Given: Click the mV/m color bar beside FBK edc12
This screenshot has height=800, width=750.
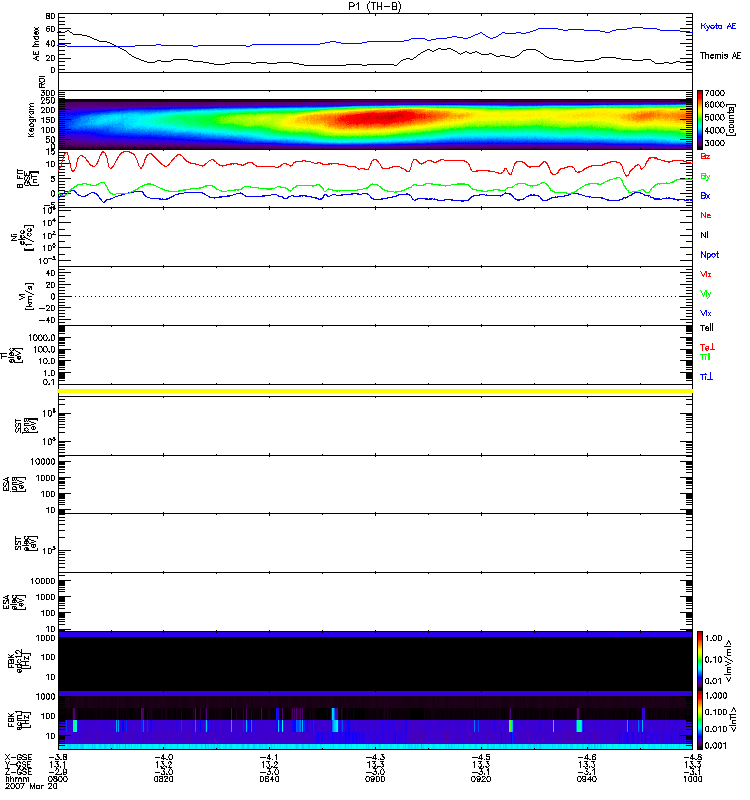Looking at the screenshot, I should pyautogui.click(x=700, y=660).
